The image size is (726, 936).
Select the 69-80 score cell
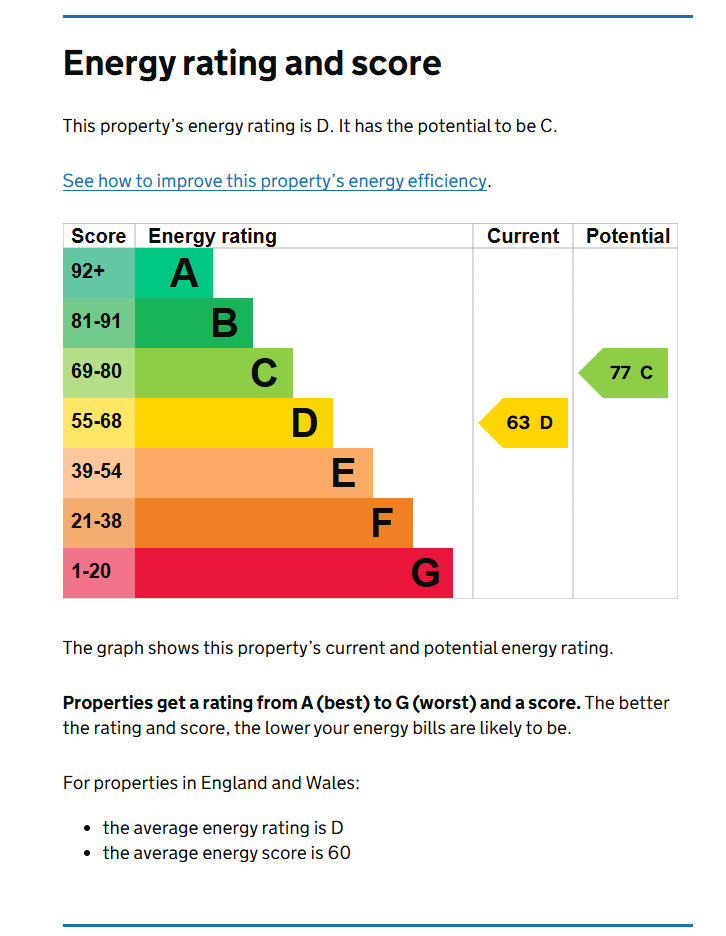click(x=98, y=372)
